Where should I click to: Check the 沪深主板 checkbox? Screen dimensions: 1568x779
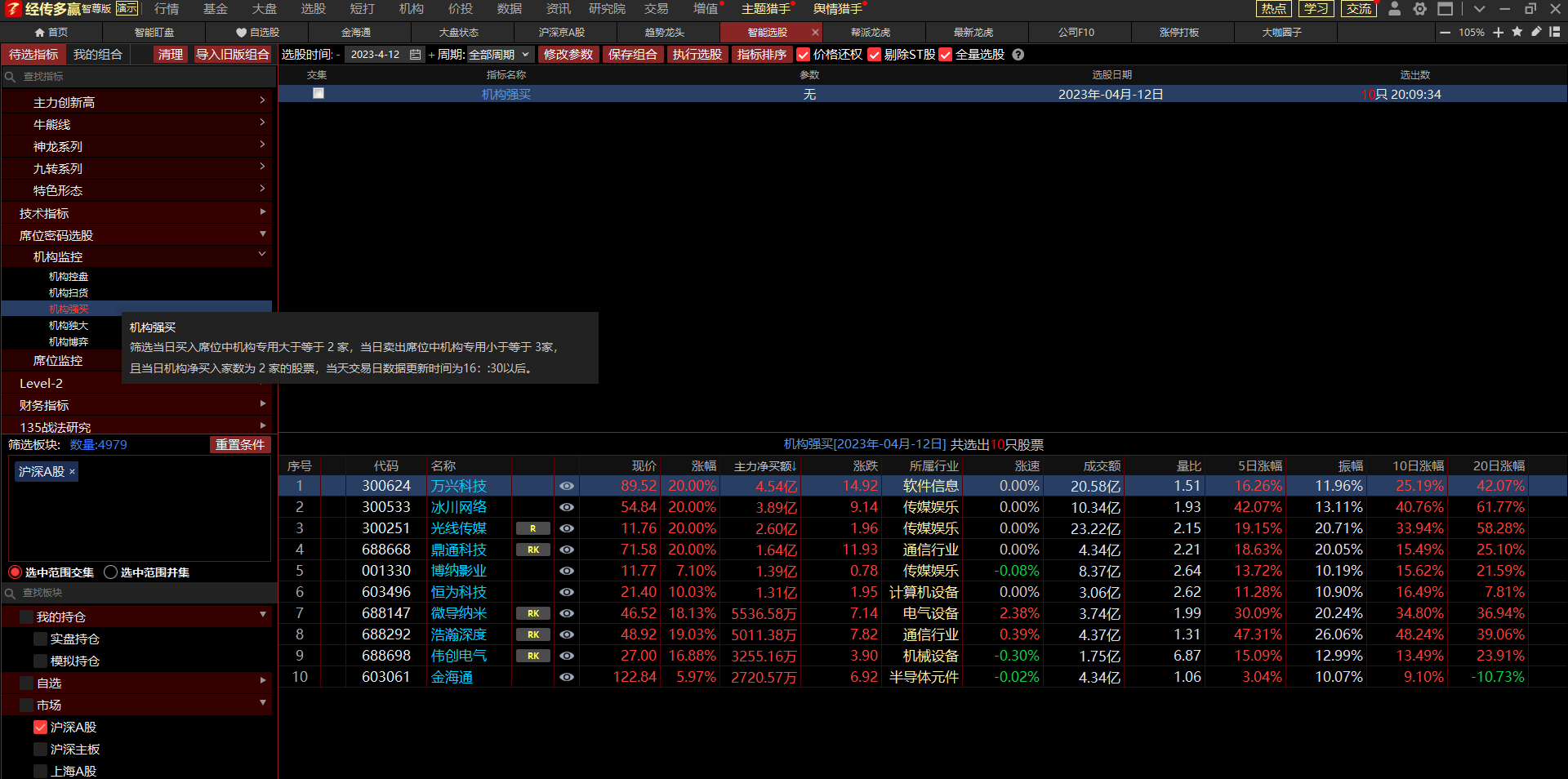(40, 749)
